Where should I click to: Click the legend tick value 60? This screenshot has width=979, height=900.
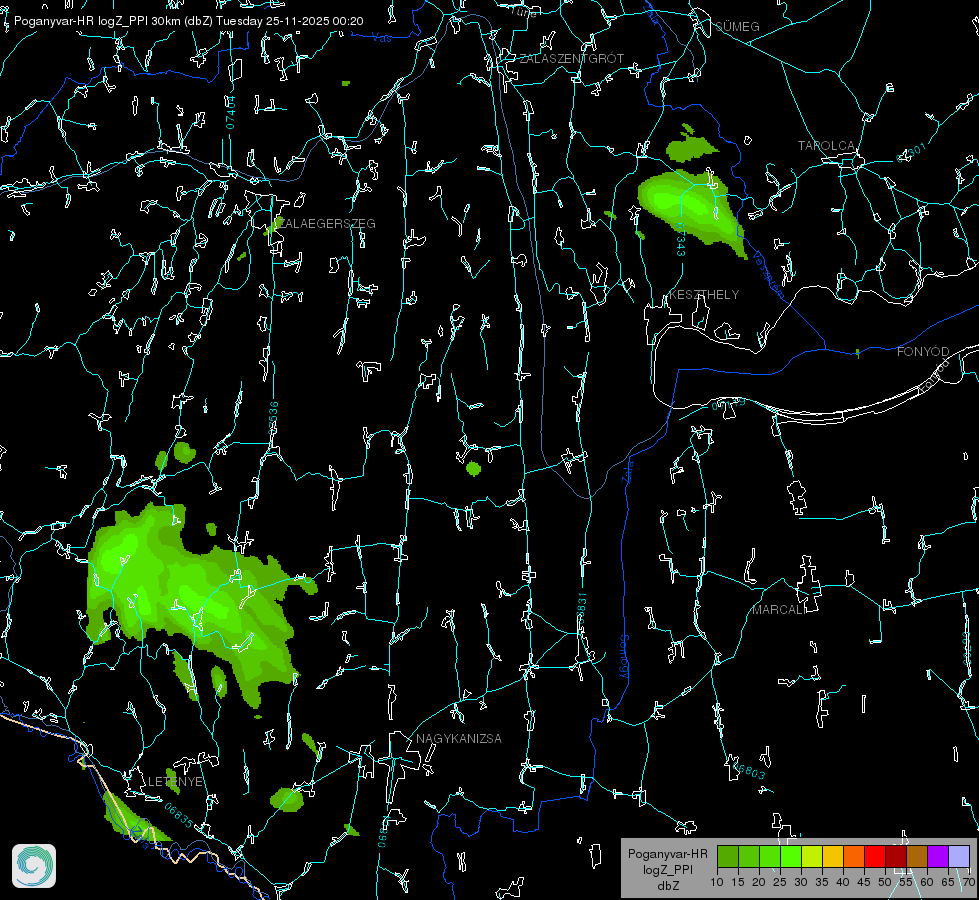pos(927,882)
